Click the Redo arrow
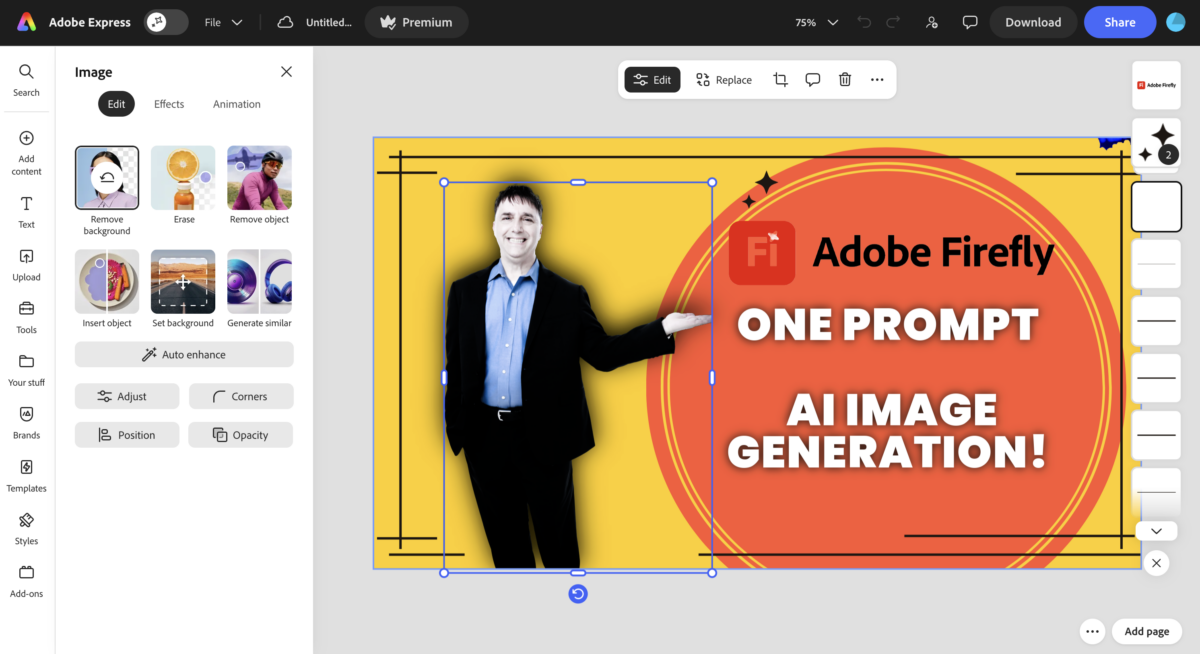 pos(893,22)
